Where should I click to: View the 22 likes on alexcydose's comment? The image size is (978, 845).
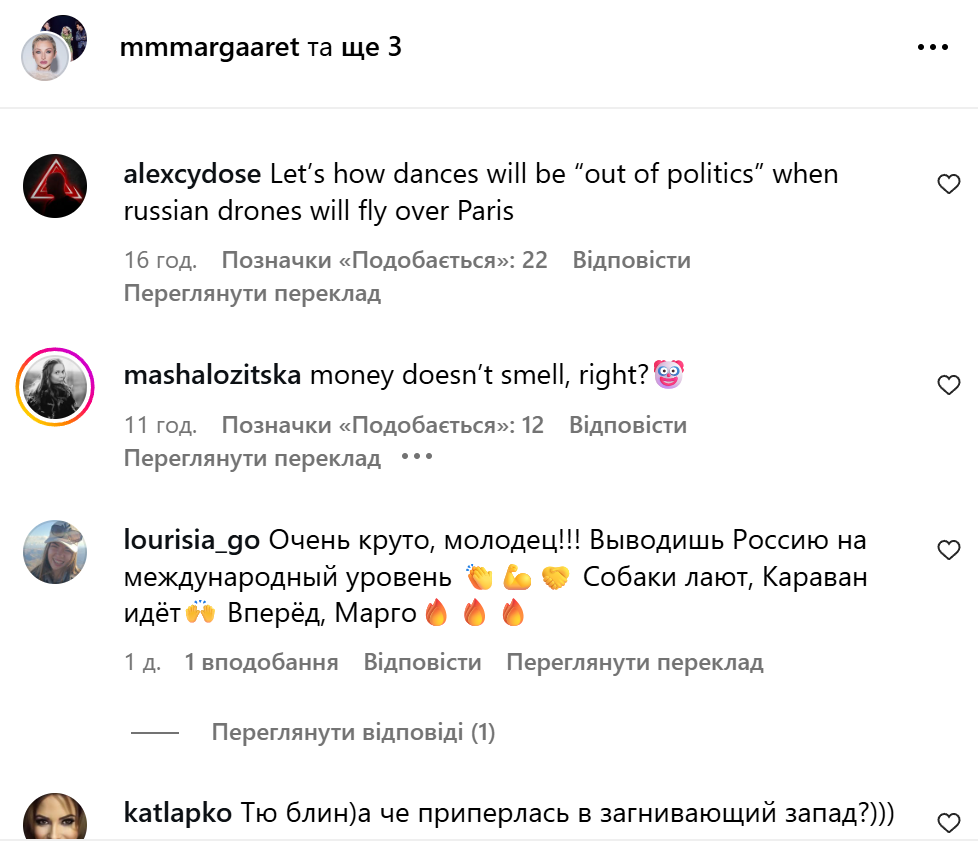[384, 261]
